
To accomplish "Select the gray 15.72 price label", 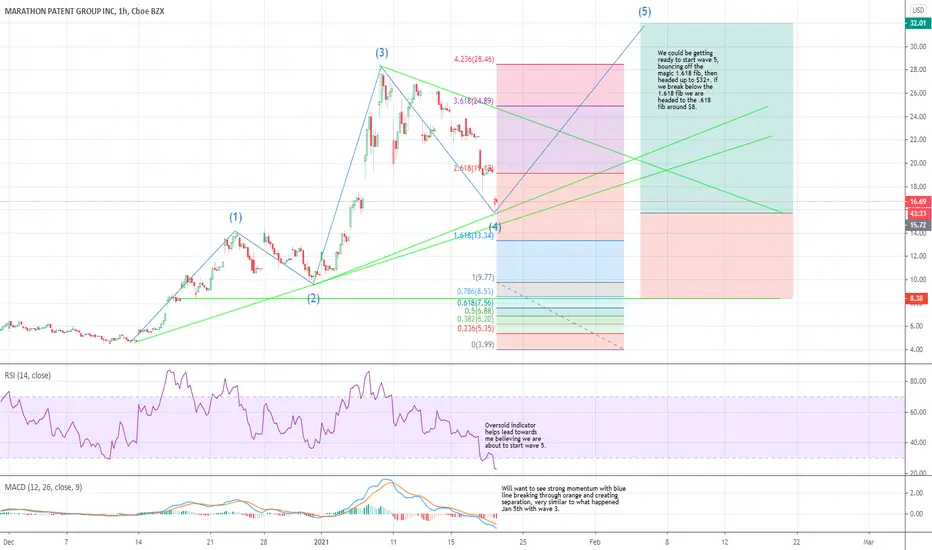I will coord(918,225).
